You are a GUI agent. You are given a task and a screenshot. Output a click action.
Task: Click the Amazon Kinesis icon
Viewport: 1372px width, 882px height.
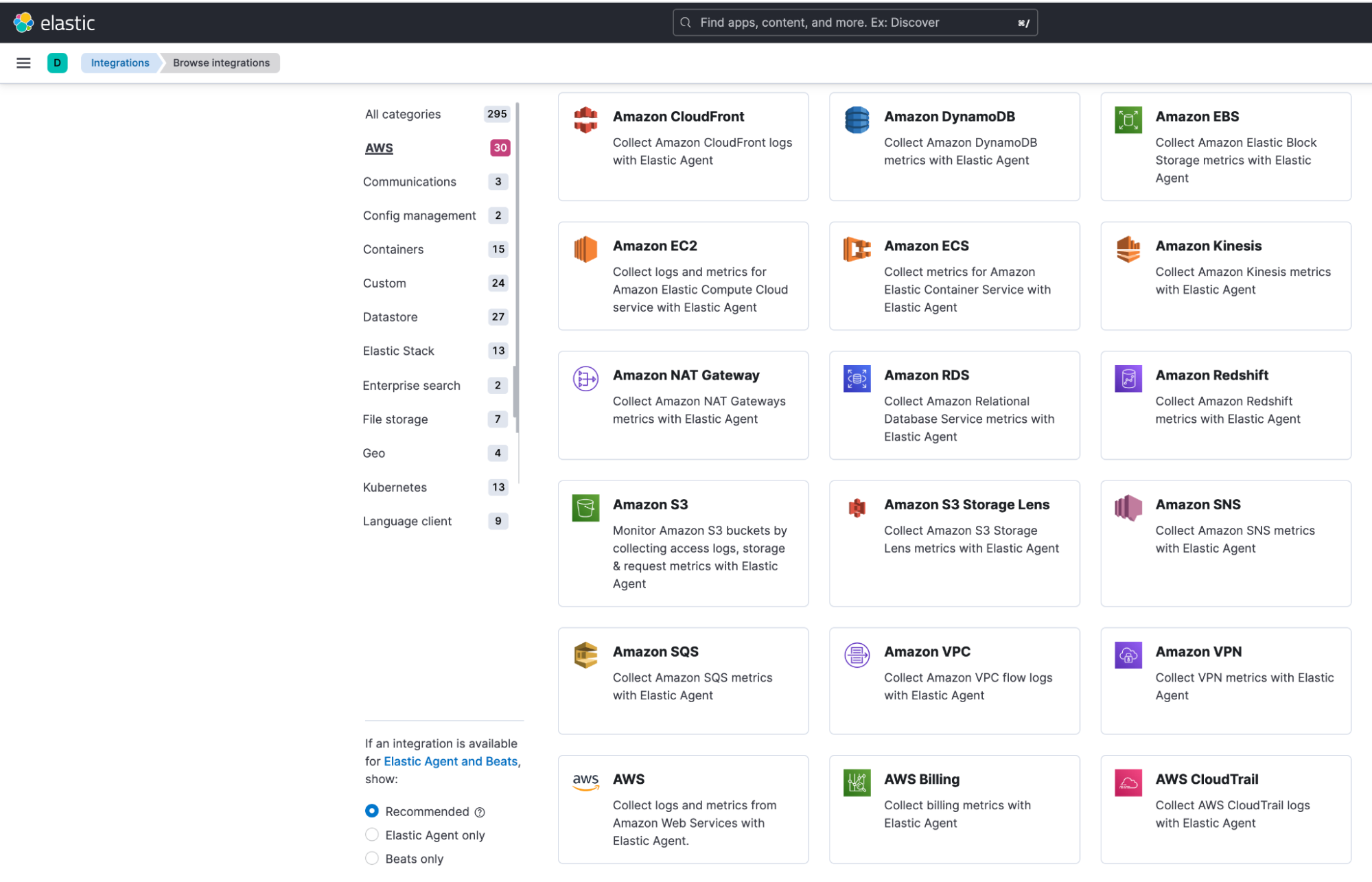point(1128,249)
